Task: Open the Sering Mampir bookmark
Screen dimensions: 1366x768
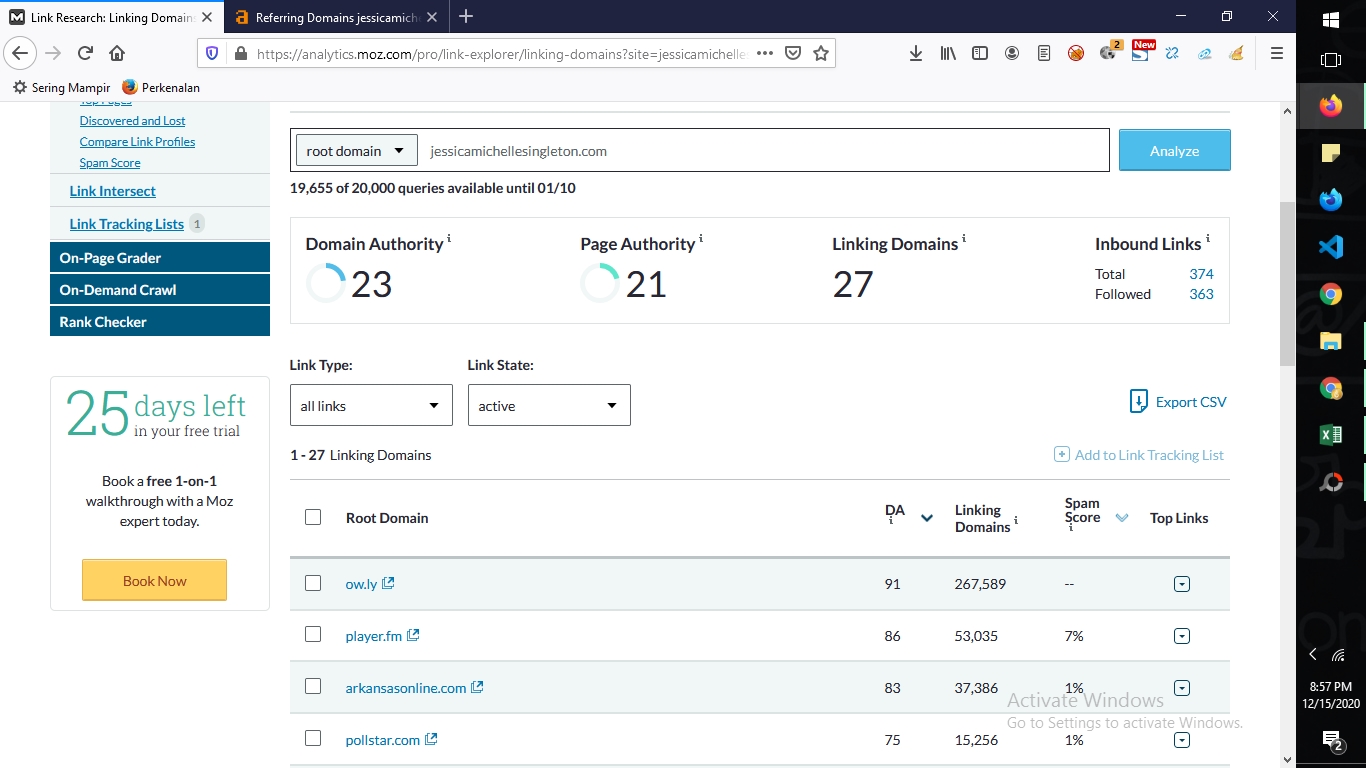Action: click(61, 88)
